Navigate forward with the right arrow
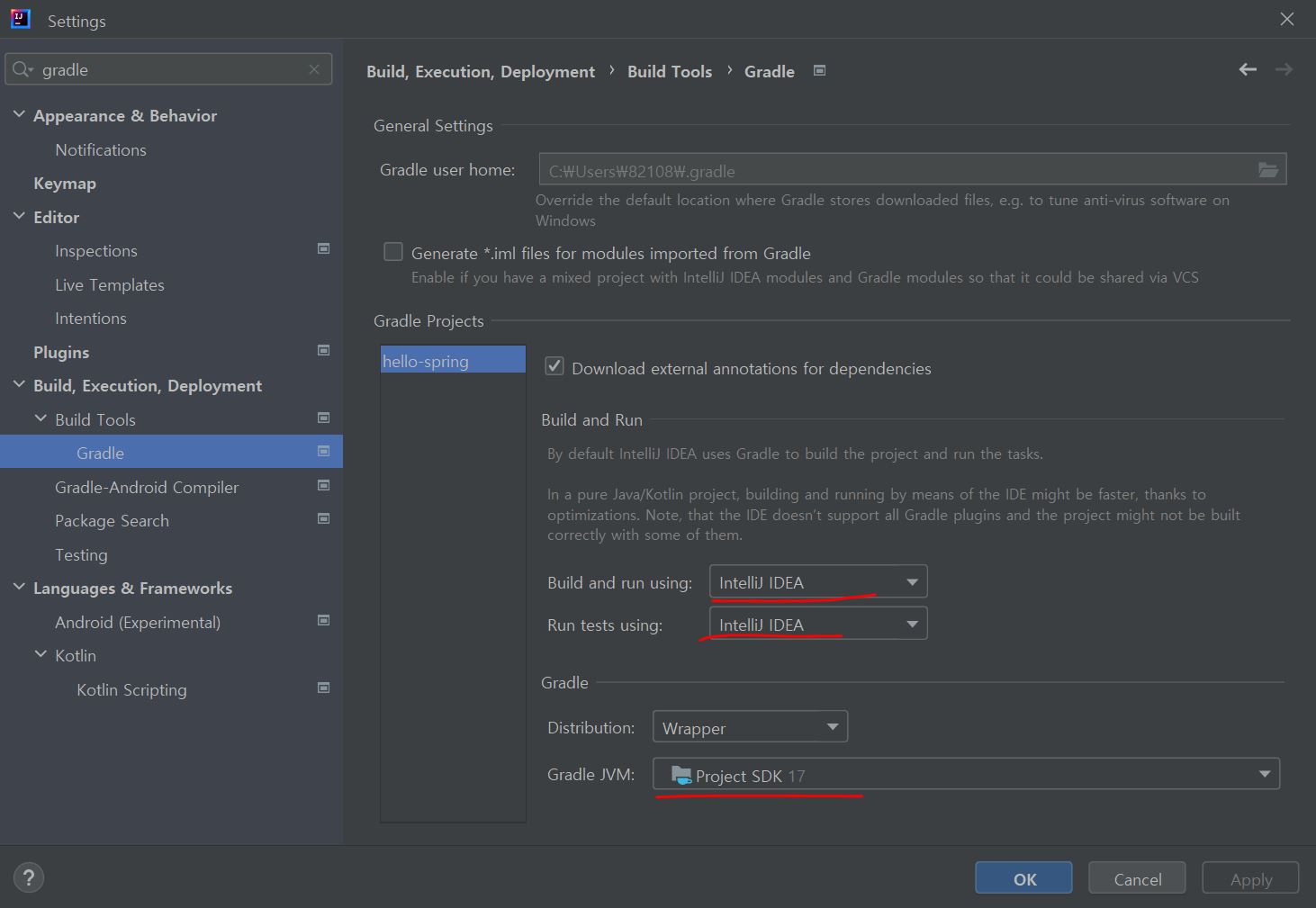Image resolution: width=1316 pixels, height=908 pixels. (1284, 69)
